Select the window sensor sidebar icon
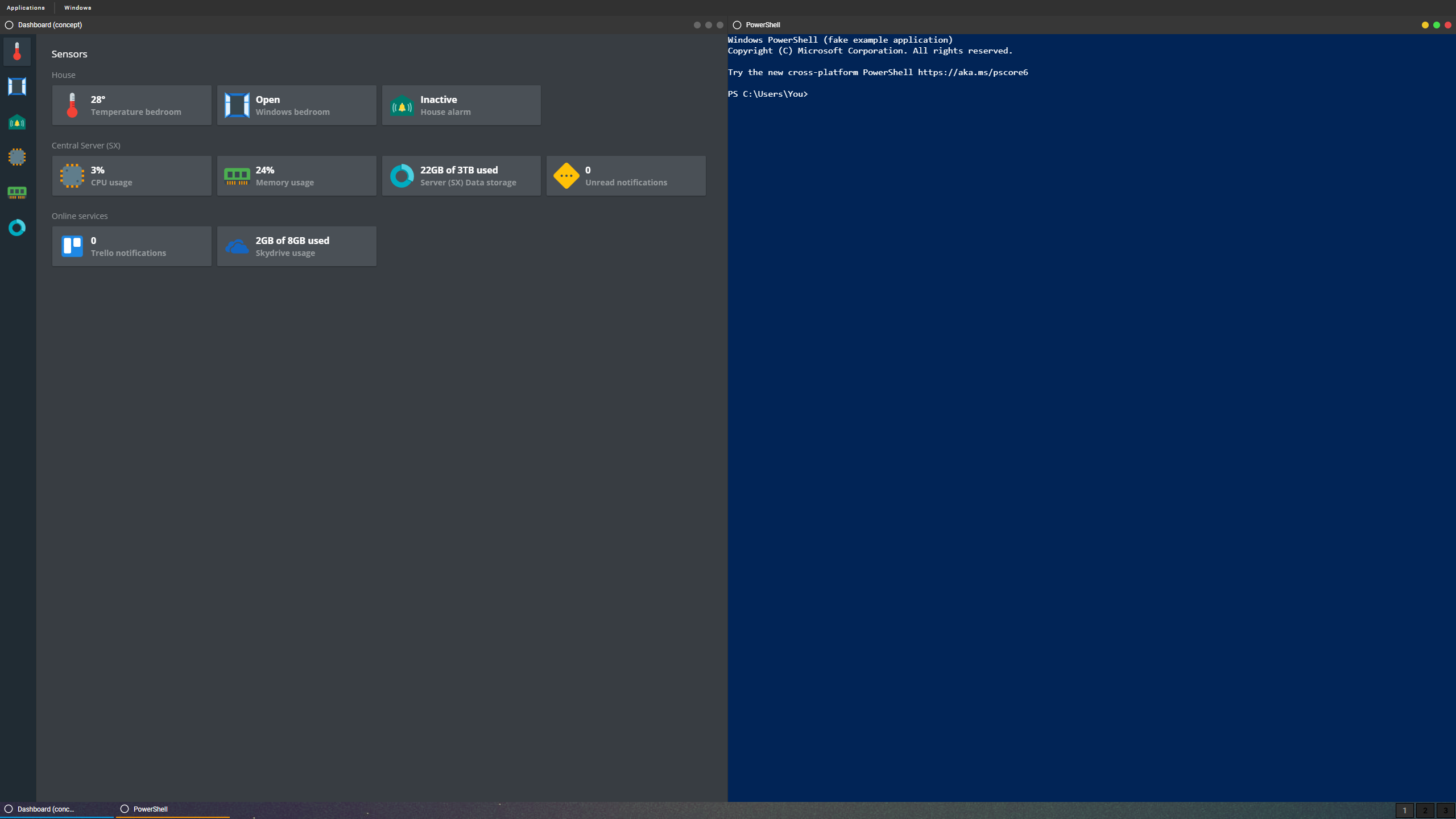1456x819 pixels. 17,86
